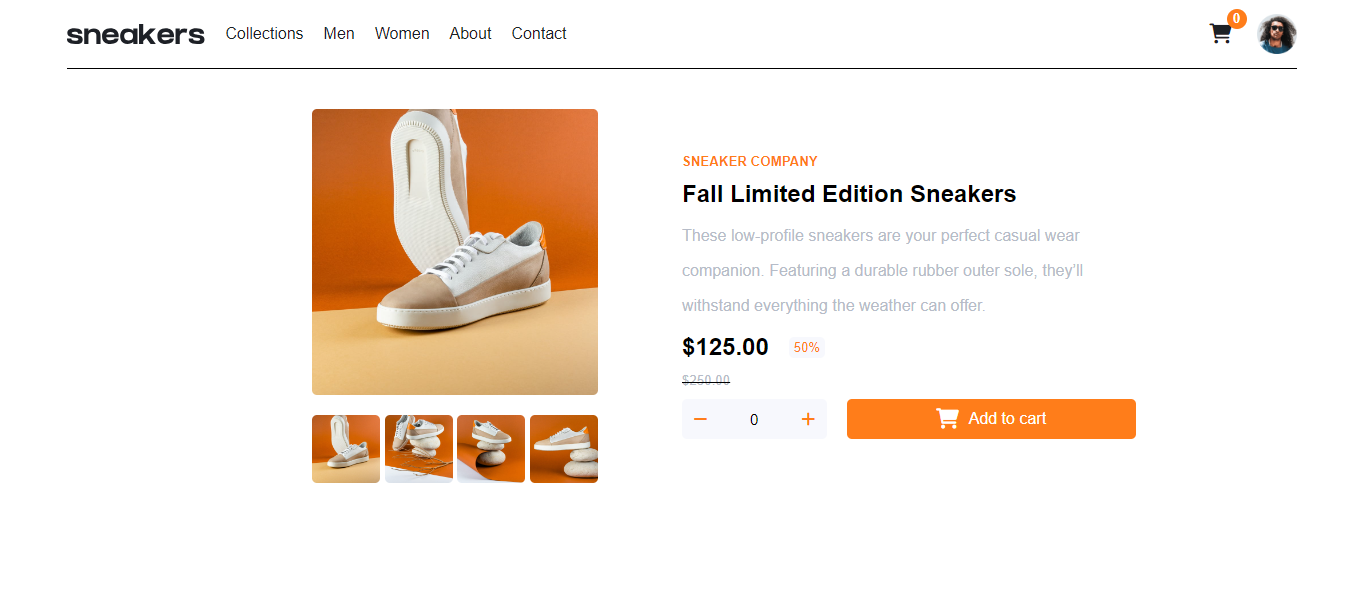
Task: Increase quantity with the plus icon
Action: point(808,419)
